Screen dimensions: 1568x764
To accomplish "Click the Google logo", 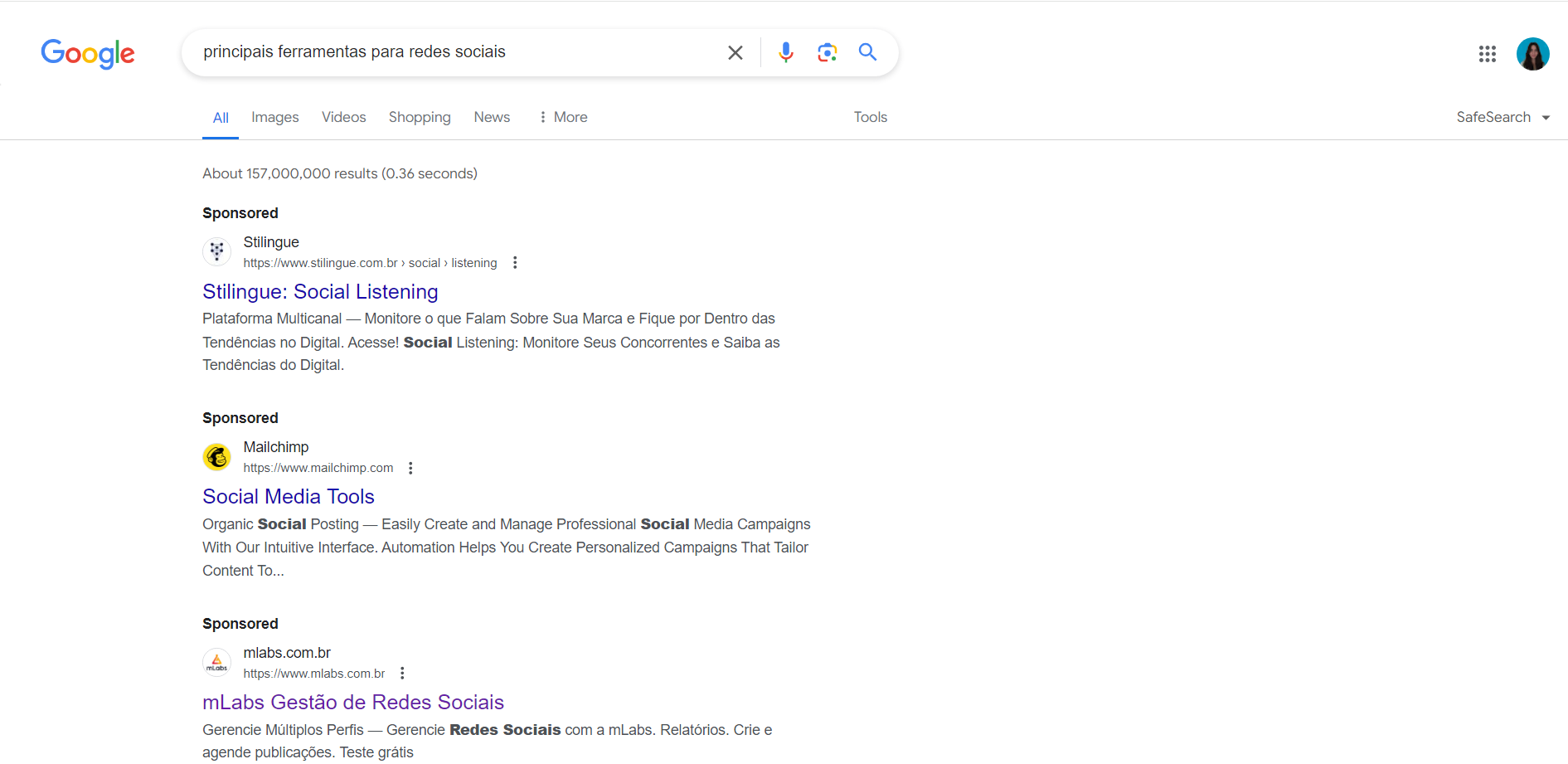I will (x=88, y=54).
